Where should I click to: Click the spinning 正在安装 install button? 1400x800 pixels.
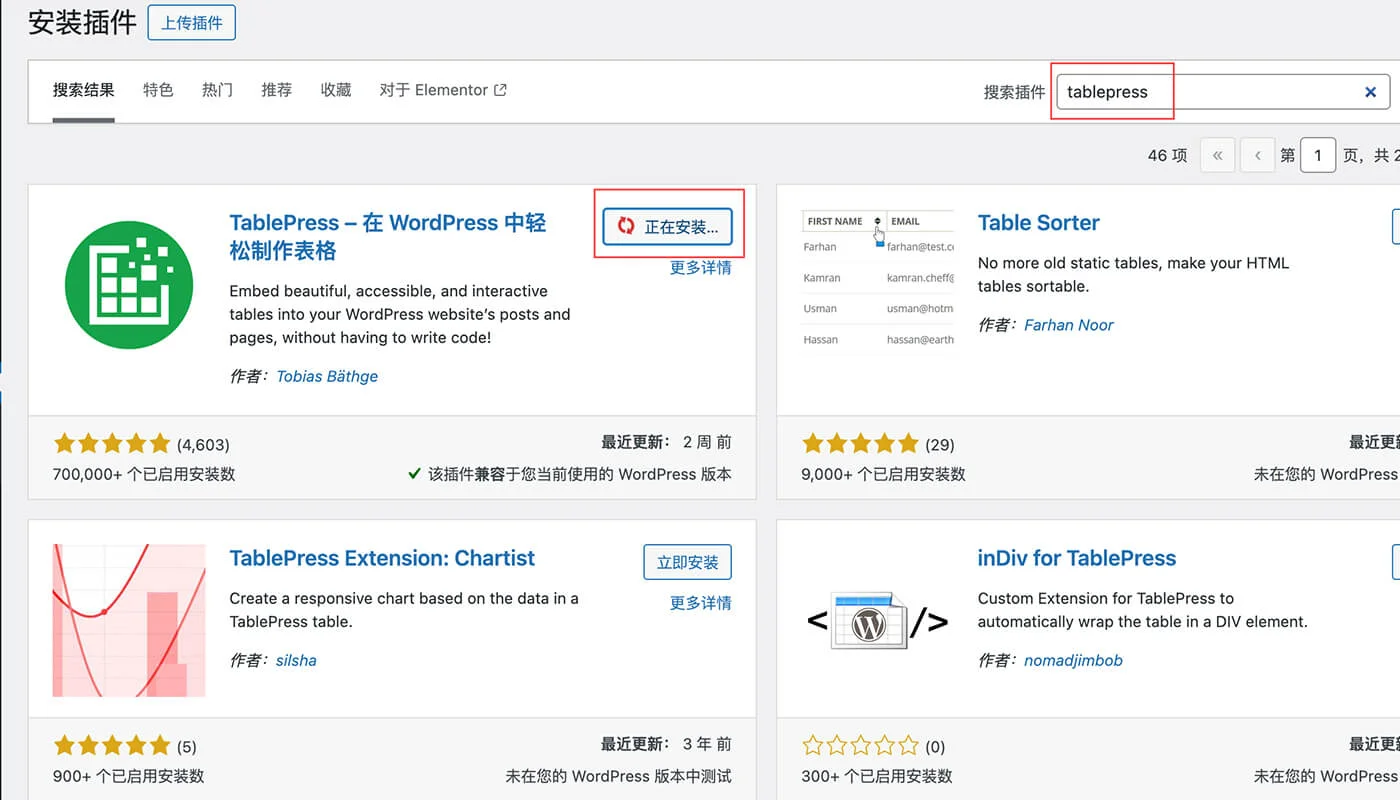coord(667,227)
